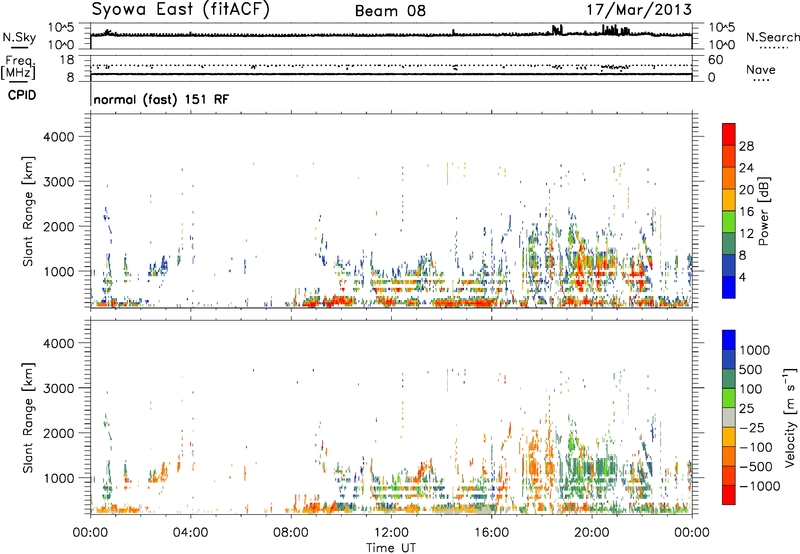Screen dimensions: 800x554
Task: Click the velocity colorbar gray middle segment
Action: click(x=729, y=417)
